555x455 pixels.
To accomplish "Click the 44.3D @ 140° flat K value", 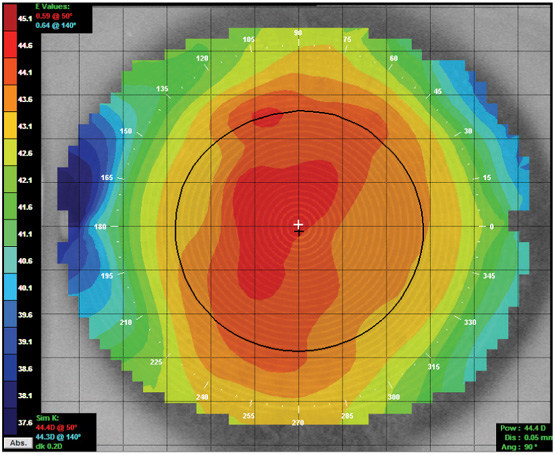I will pos(58,437).
